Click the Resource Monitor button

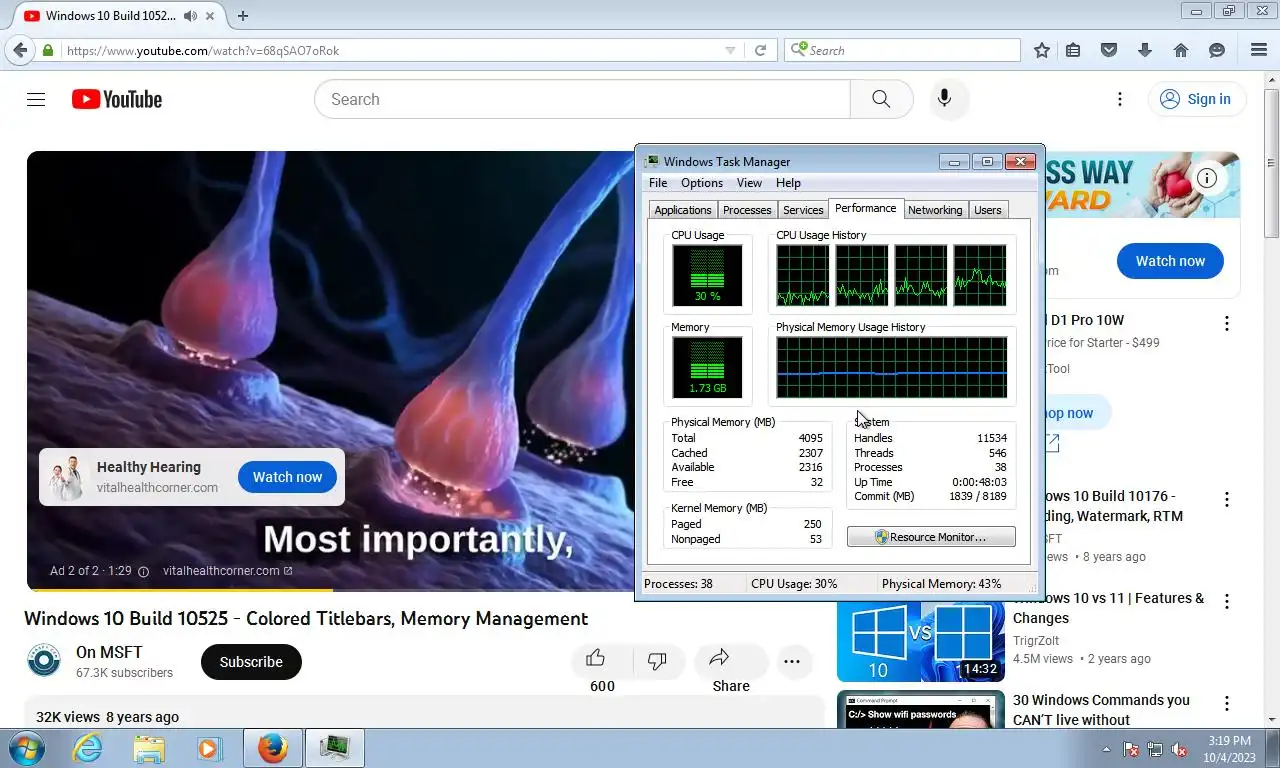(x=931, y=537)
